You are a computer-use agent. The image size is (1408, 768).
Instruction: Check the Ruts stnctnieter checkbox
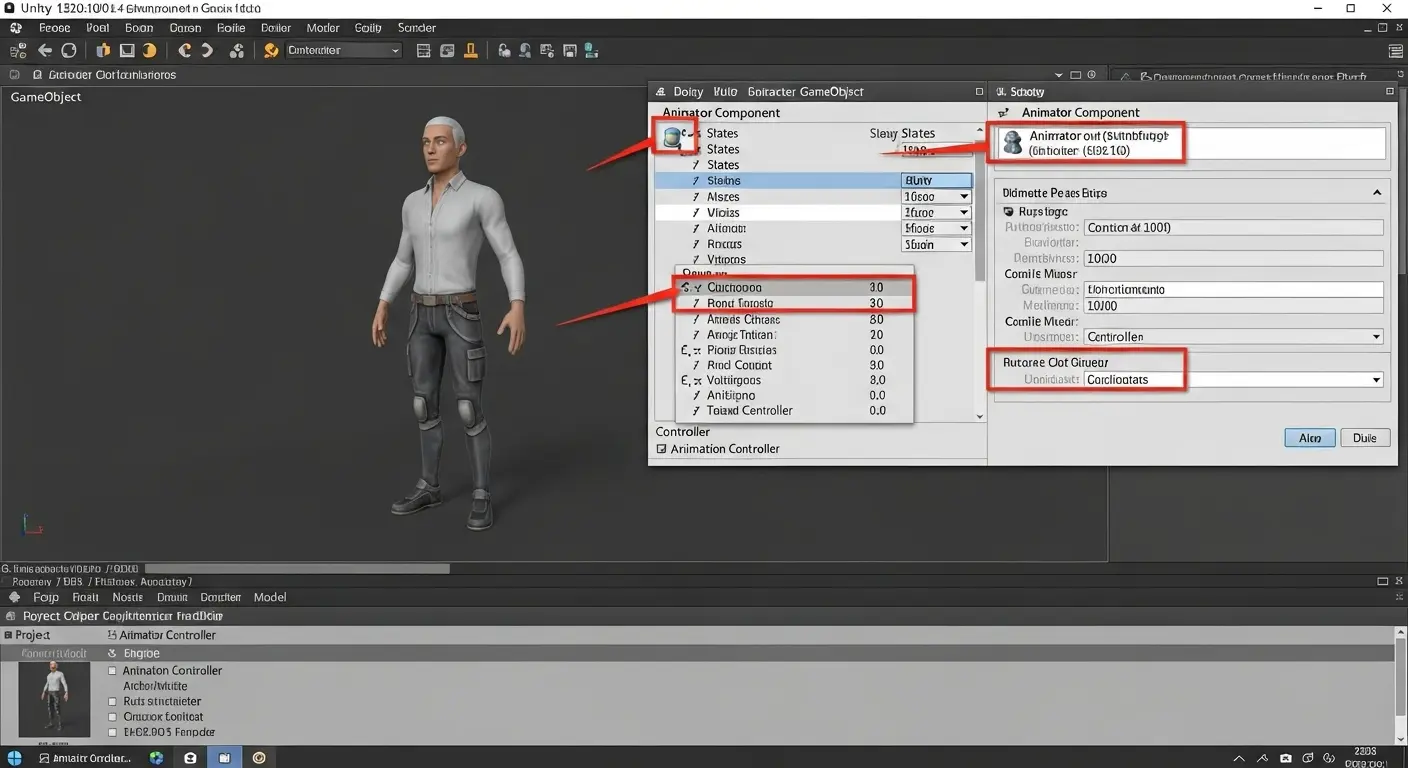110,701
